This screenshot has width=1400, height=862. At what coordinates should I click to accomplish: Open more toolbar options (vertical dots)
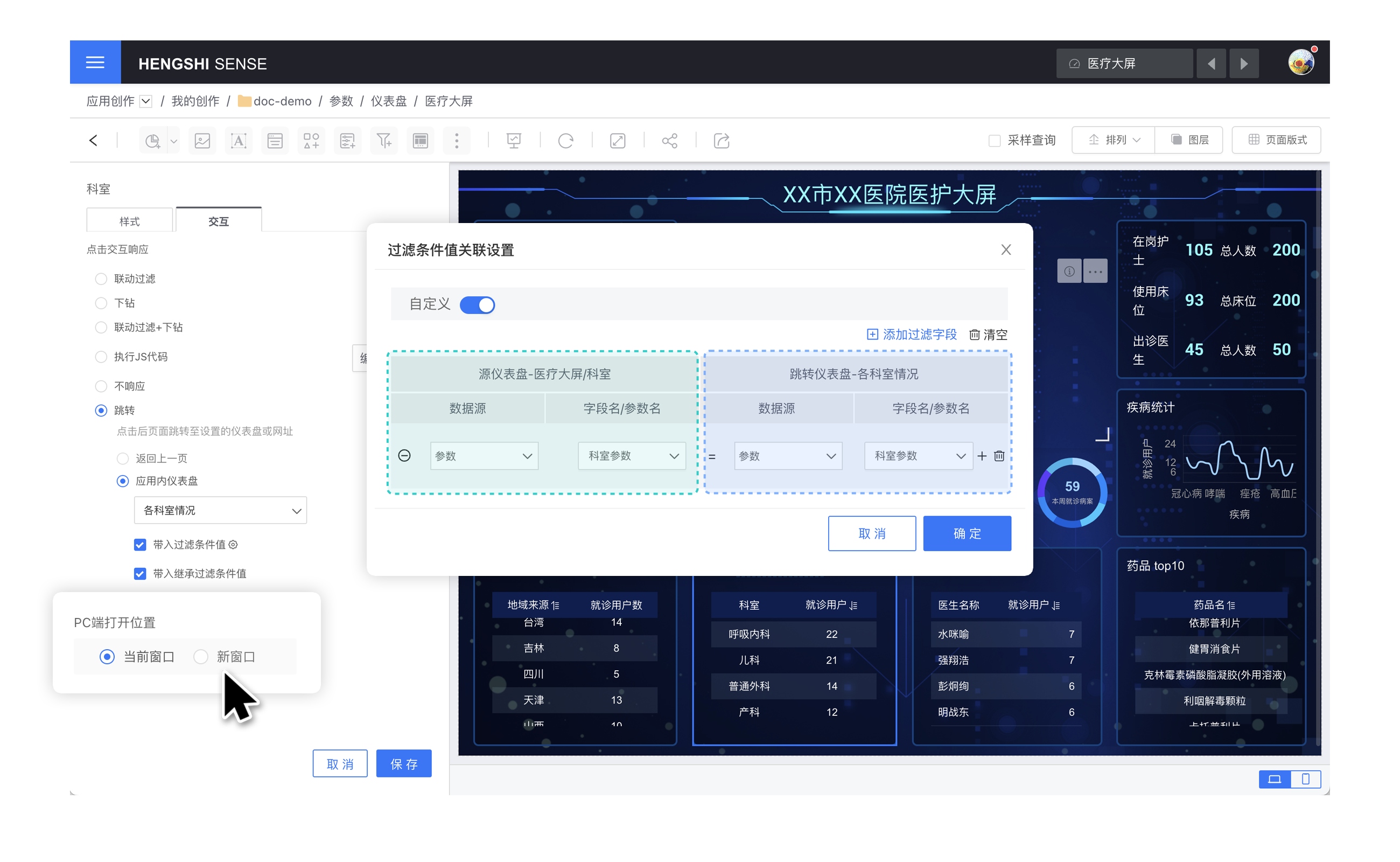[x=457, y=140]
